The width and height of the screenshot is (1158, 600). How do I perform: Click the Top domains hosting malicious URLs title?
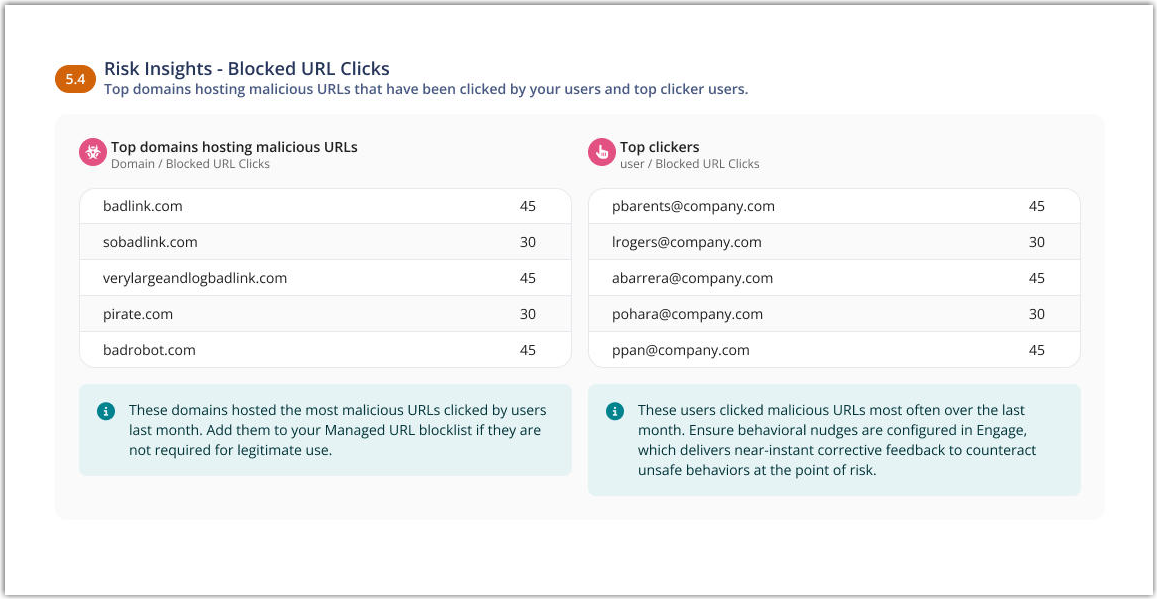[234, 147]
